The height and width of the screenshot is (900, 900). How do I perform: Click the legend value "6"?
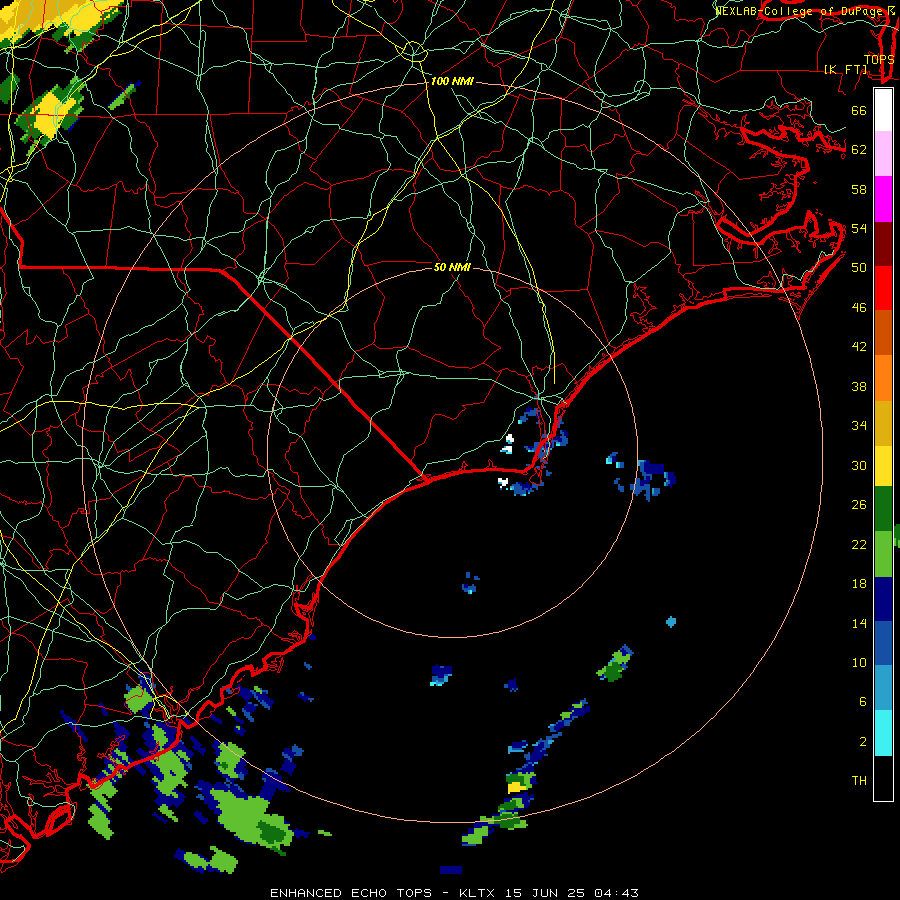pos(863,702)
